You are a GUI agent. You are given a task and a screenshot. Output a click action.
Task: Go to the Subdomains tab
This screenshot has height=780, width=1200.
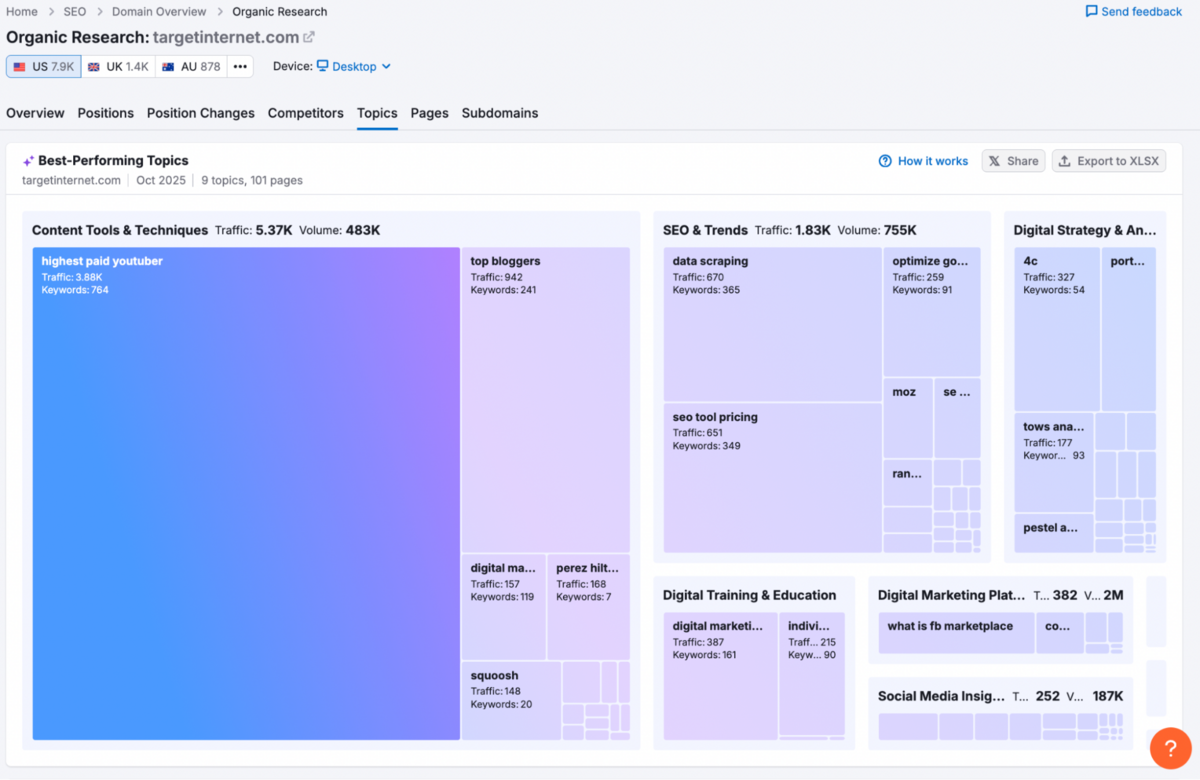point(500,113)
